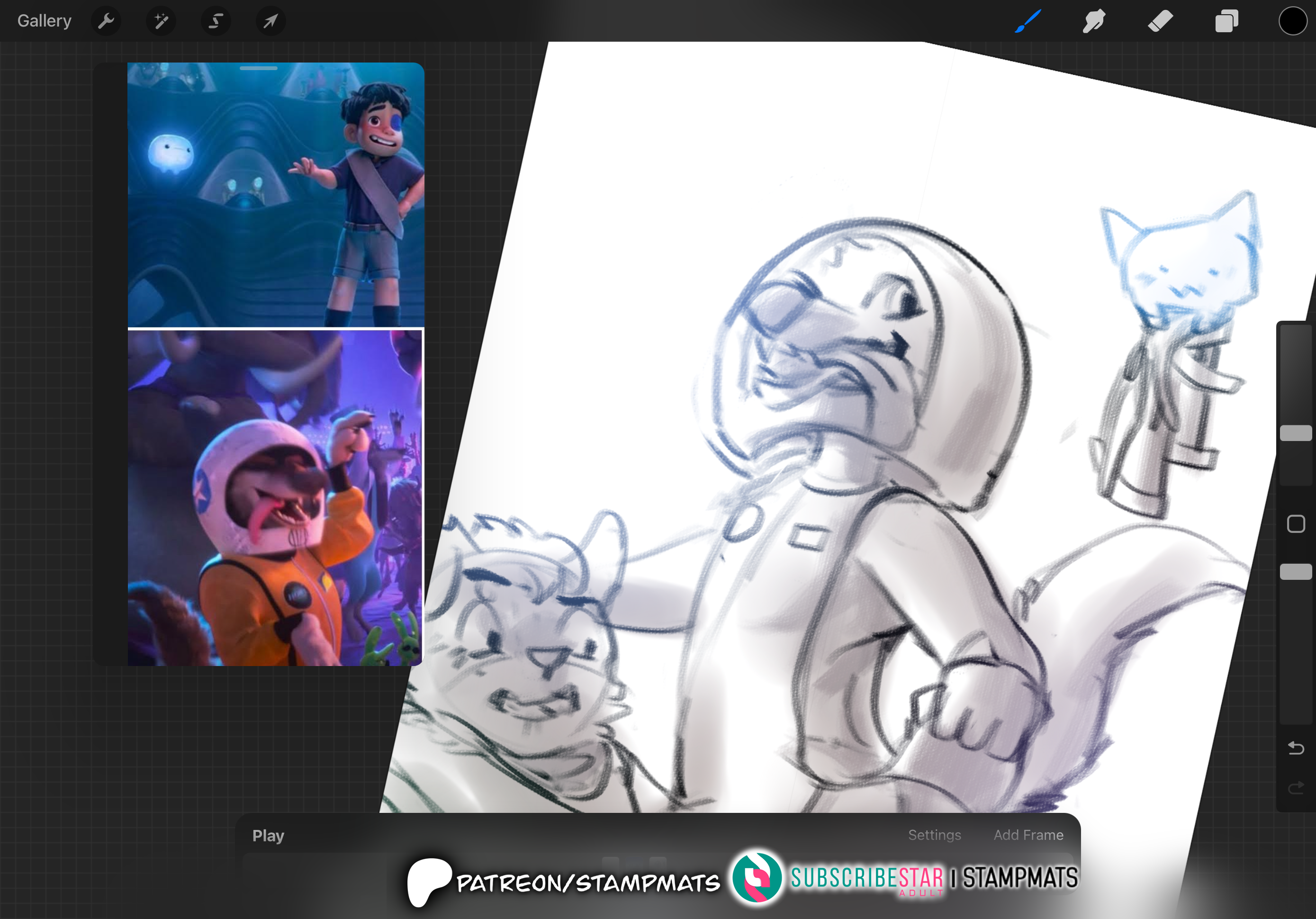Add Frame to the animation timeline
1316x919 pixels.
point(1028,835)
